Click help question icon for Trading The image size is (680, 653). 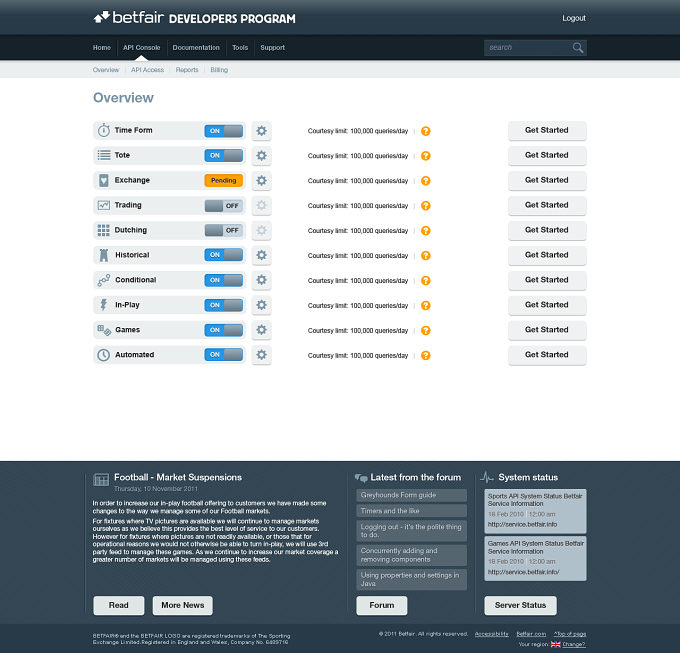click(x=426, y=206)
